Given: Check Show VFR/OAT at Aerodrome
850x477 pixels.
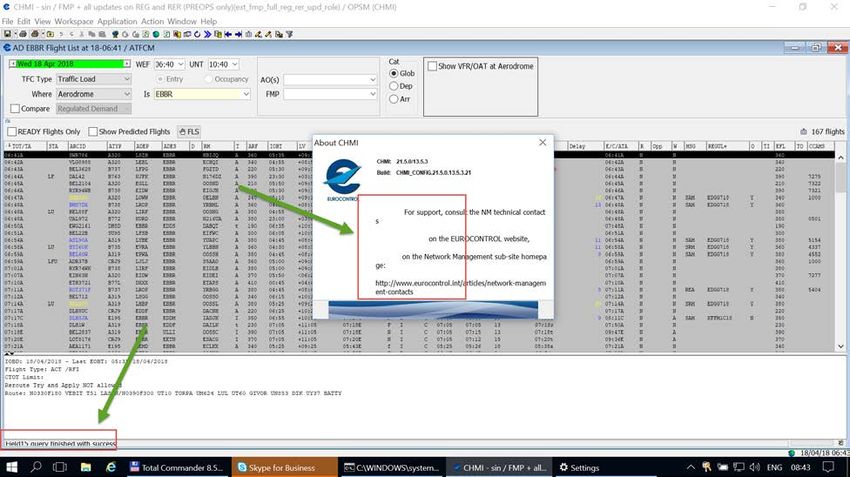Looking at the screenshot, I should click(x=432, y=66).
